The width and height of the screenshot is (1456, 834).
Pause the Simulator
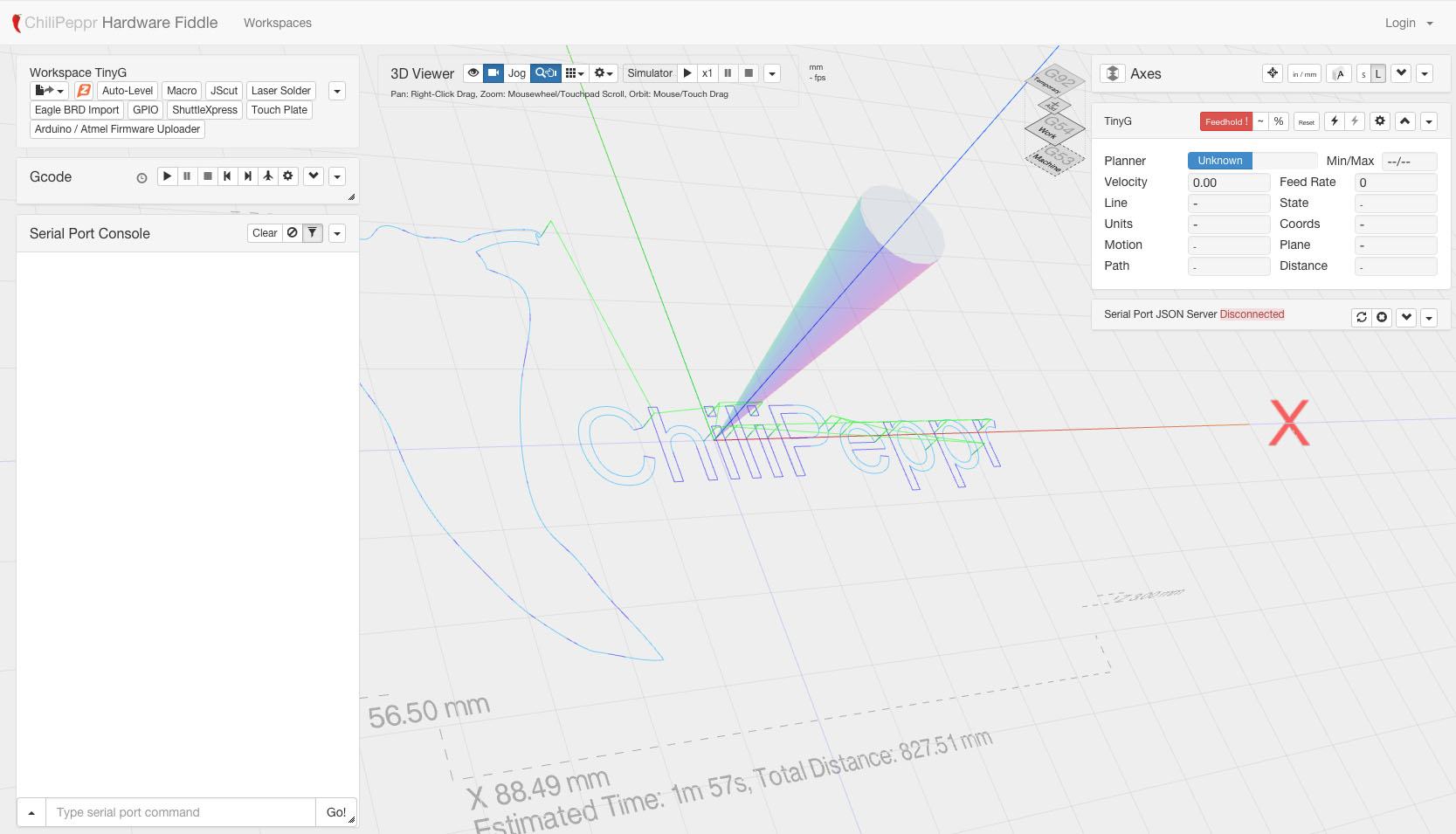(x=728, y=73)
